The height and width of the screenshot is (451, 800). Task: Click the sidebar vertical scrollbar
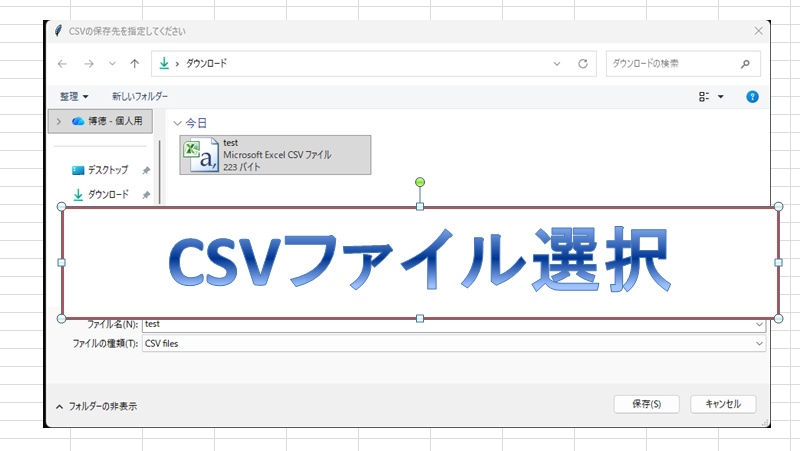tap(160, 171)
